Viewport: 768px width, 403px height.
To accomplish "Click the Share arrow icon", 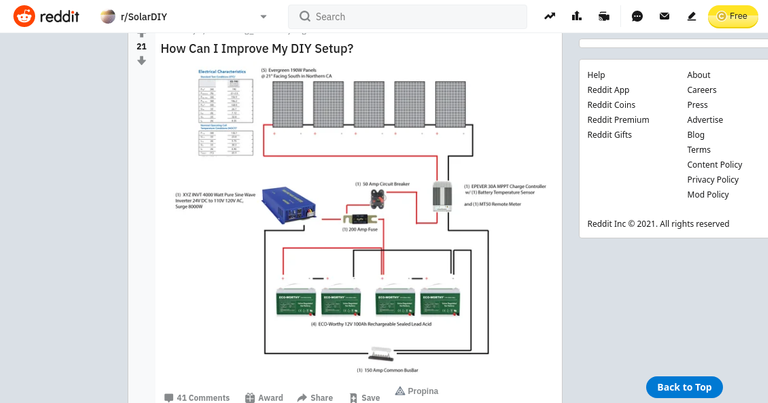I will [302, 398].
